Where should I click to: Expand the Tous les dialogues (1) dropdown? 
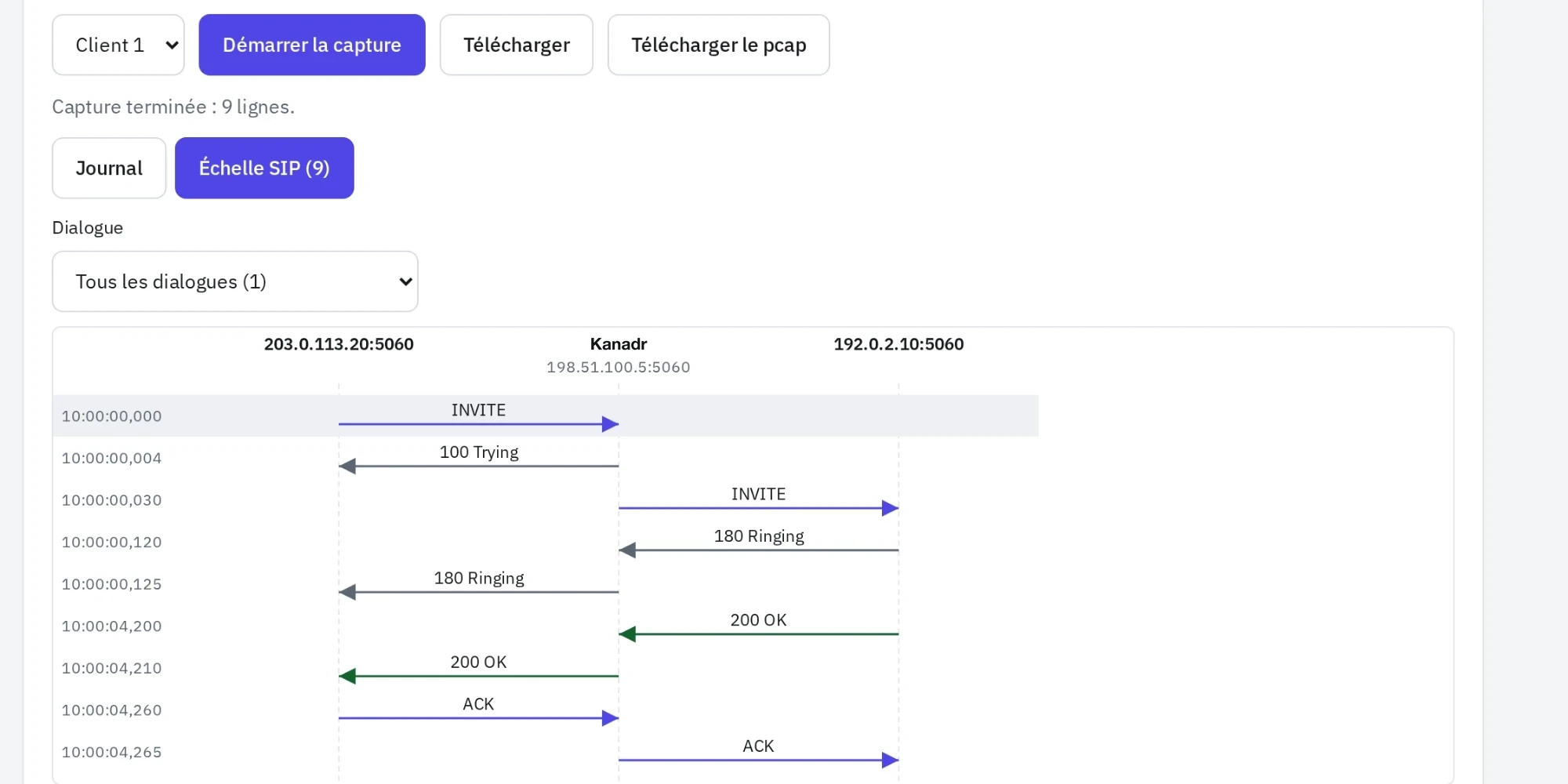[235, 281]
